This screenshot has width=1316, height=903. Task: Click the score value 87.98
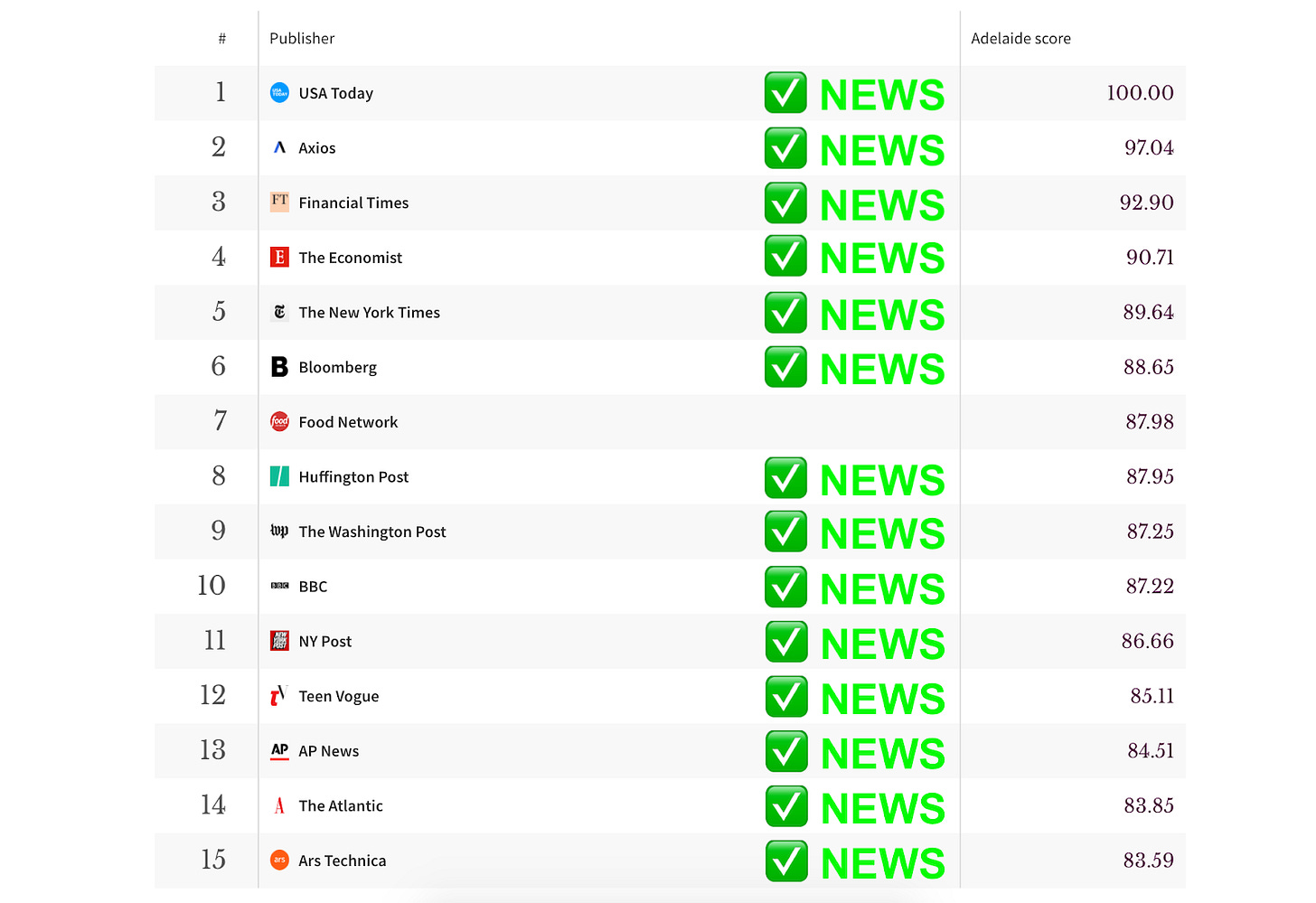[1150, 422]
